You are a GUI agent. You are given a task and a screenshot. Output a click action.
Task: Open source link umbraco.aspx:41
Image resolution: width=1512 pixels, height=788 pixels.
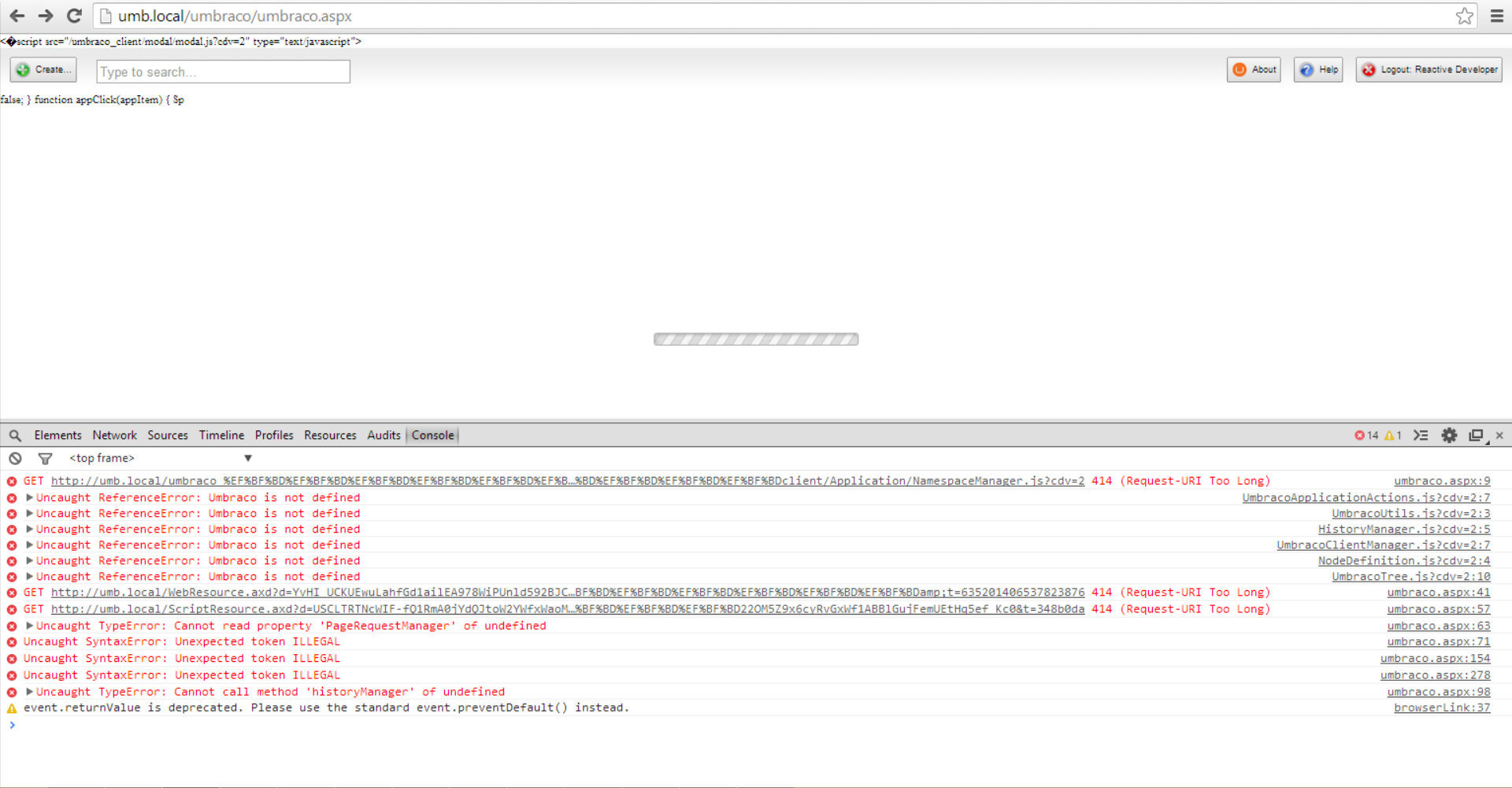click(1439, 592)
